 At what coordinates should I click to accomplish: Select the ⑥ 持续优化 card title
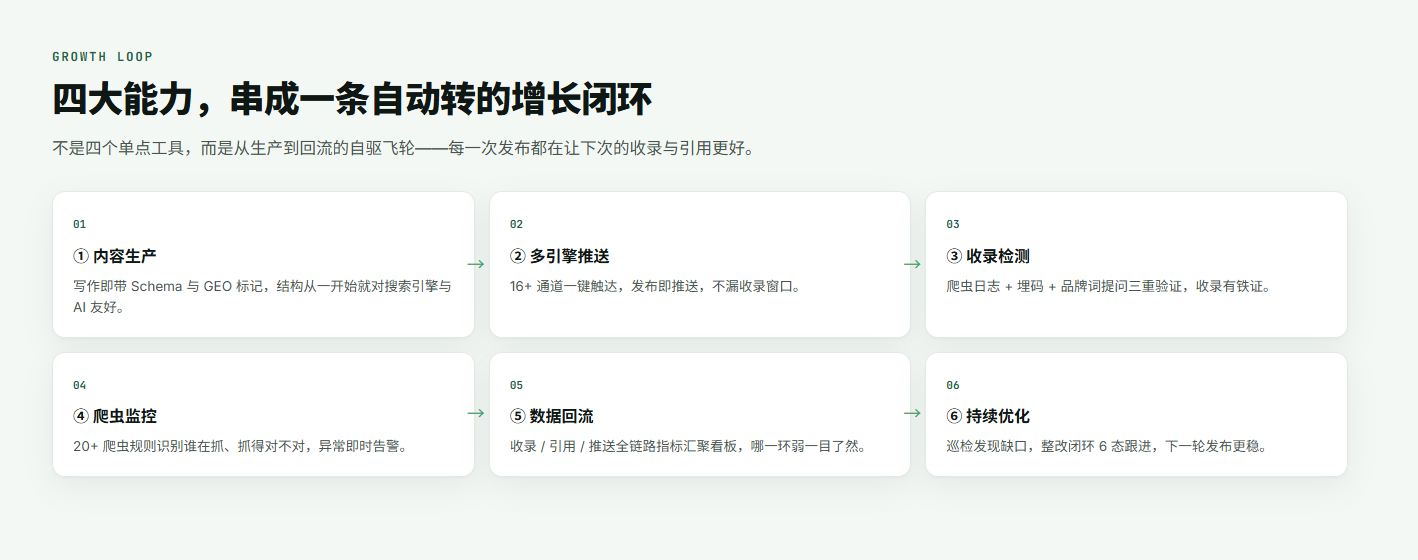pos(988,416)
